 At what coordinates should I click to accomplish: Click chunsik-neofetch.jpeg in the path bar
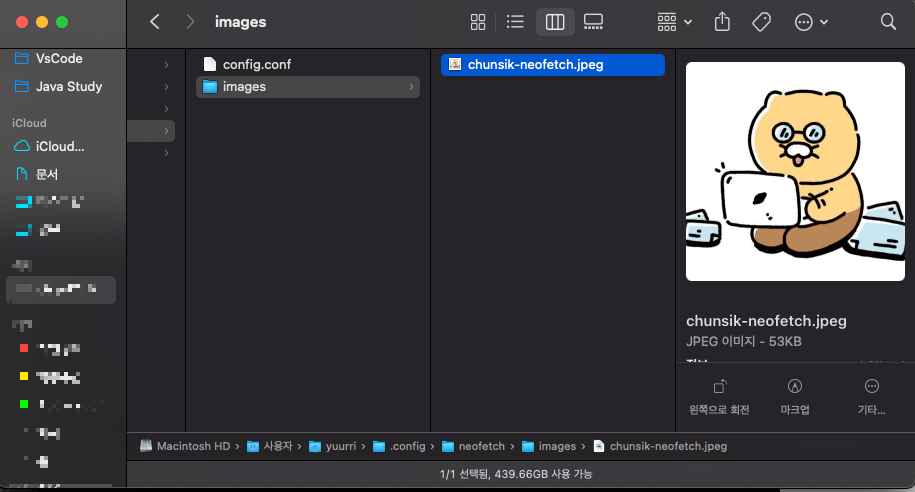click(660, 446)
